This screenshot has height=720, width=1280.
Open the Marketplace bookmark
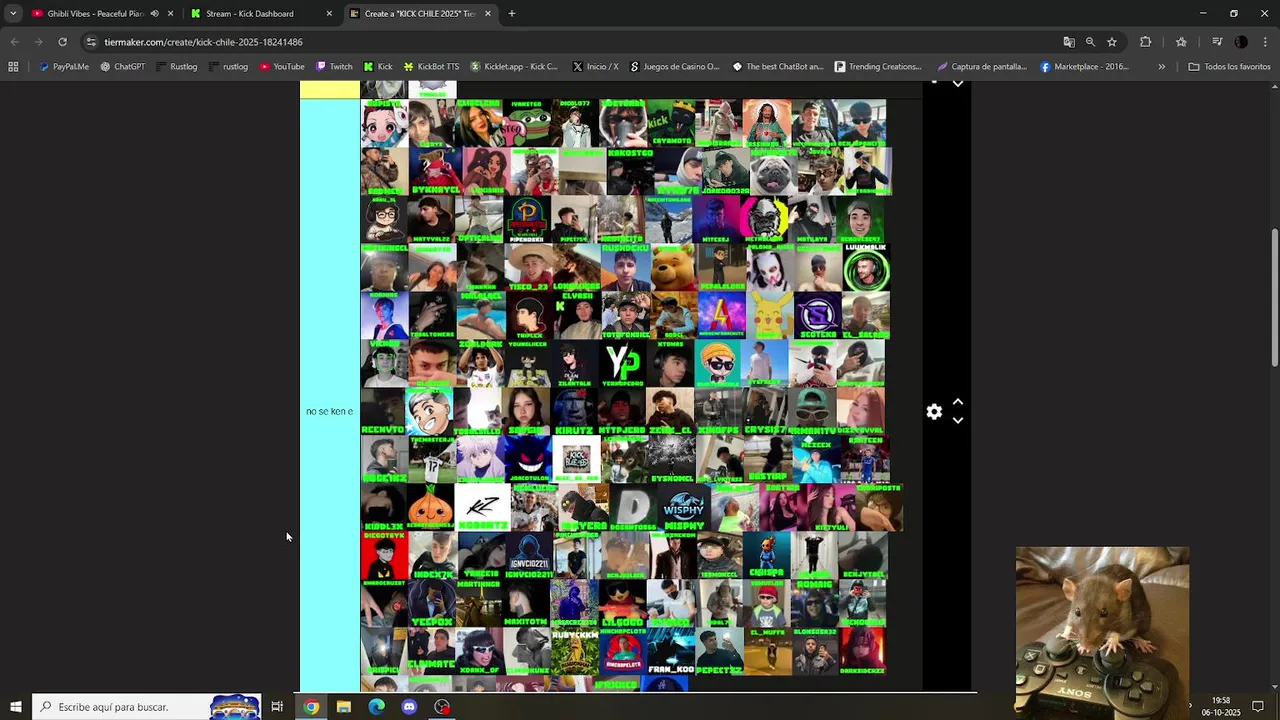click(x=1083, y=67)
